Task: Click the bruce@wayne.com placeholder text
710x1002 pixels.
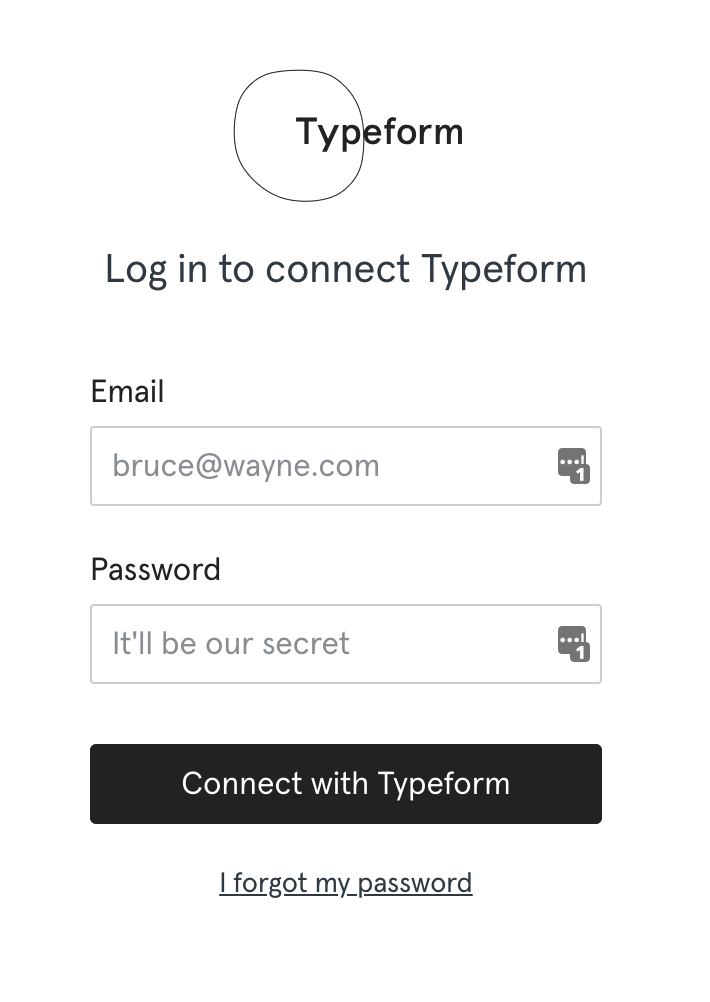Action: 246,466
